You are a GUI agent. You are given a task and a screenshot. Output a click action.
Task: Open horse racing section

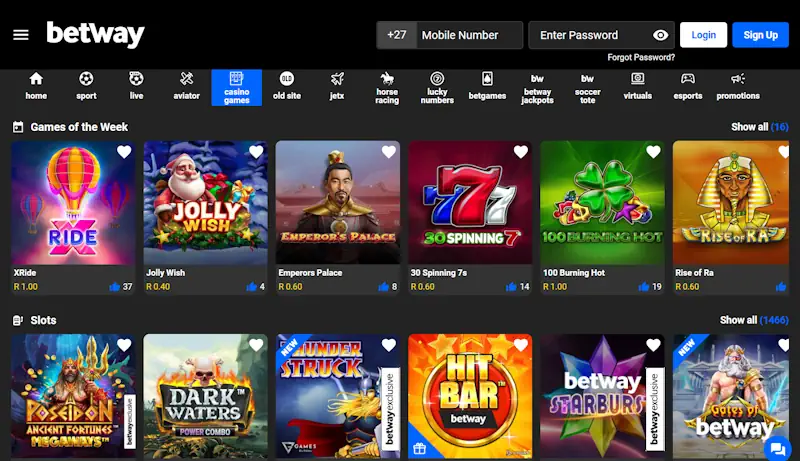coord(387,88)
